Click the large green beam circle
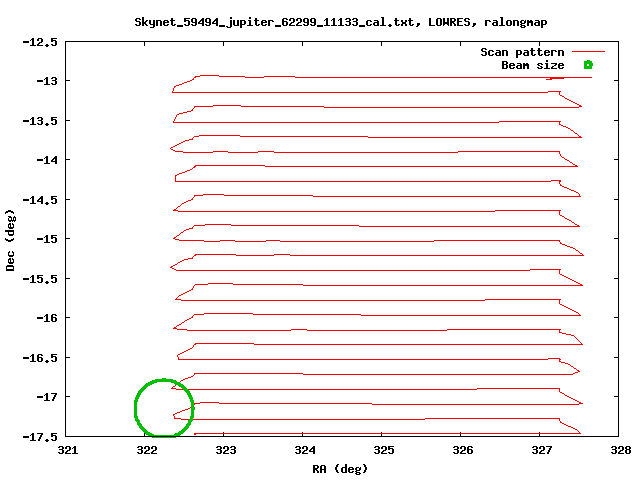The height and width of the screenshot is (480, 640). (164, 408)
